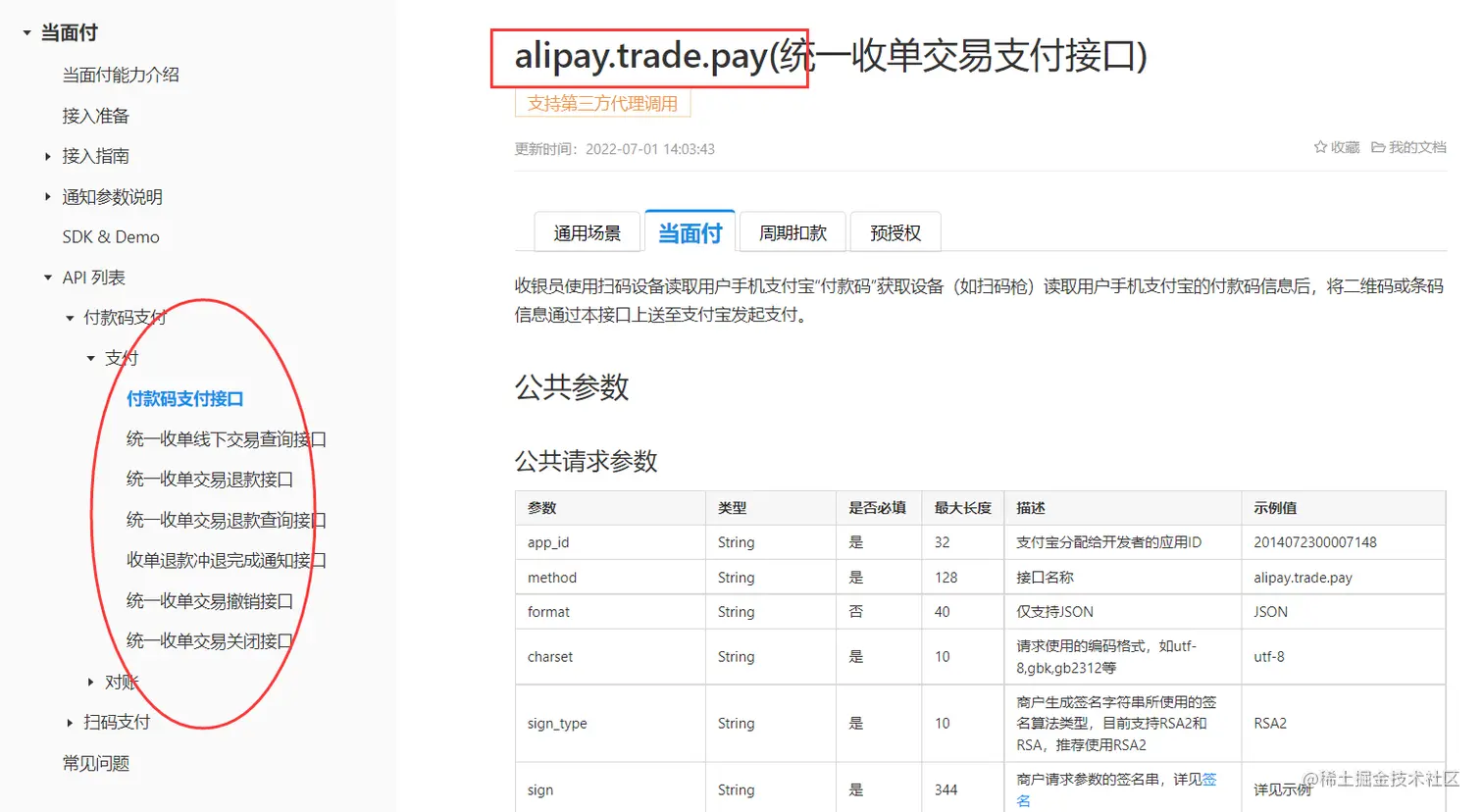Expand the 通知参数说明 tree arrow
This screenshot has width=1483, height=812.
[x=47, y=196]
